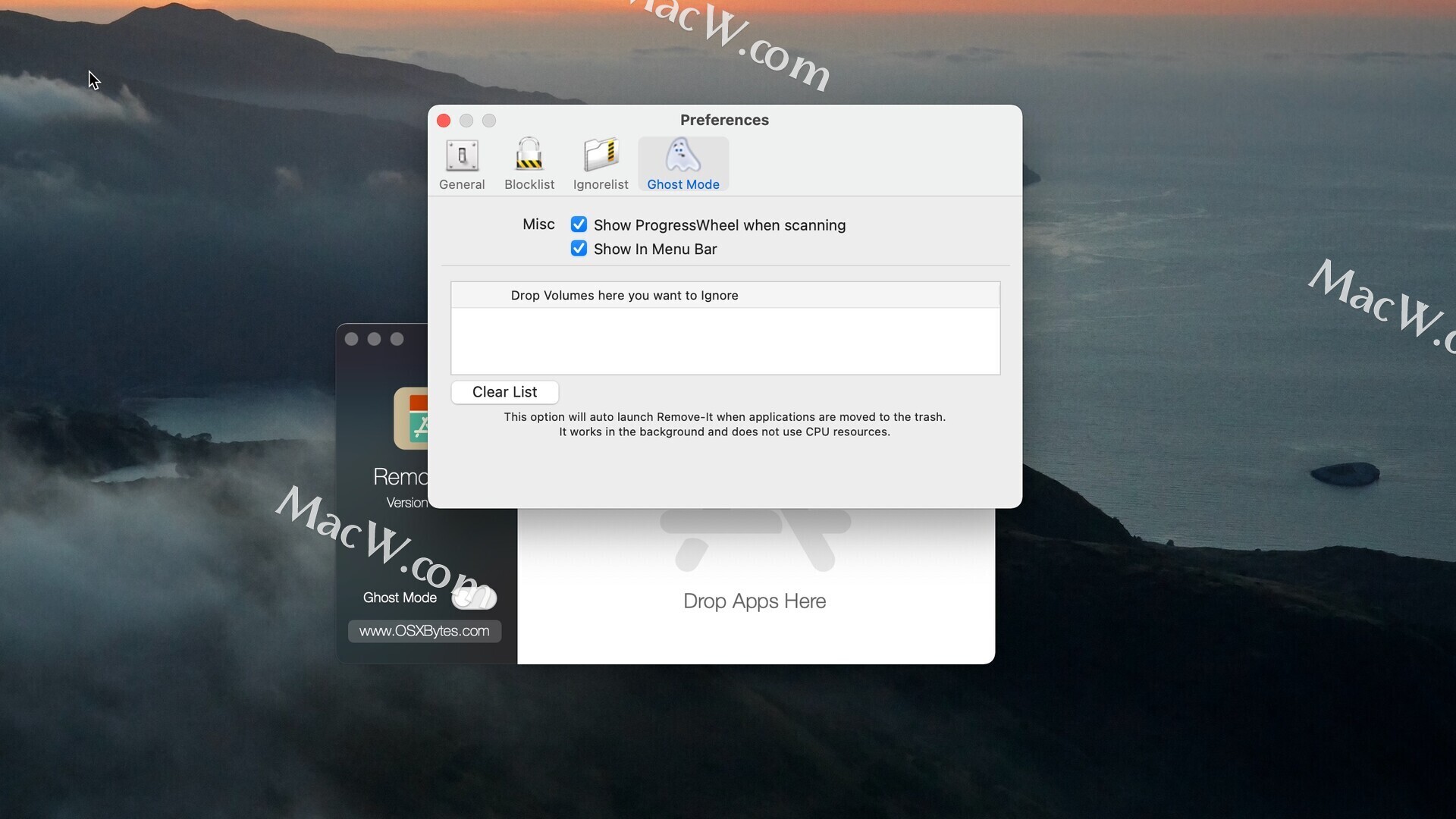
Task: Click the Show In Menu Bar label
Action: pos(655,249)
